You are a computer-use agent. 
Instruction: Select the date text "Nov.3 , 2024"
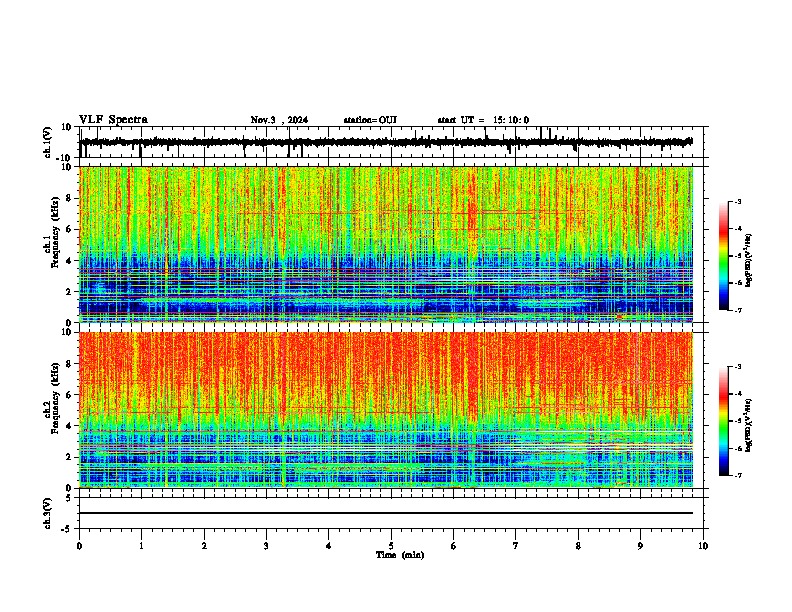pos(279,120)
